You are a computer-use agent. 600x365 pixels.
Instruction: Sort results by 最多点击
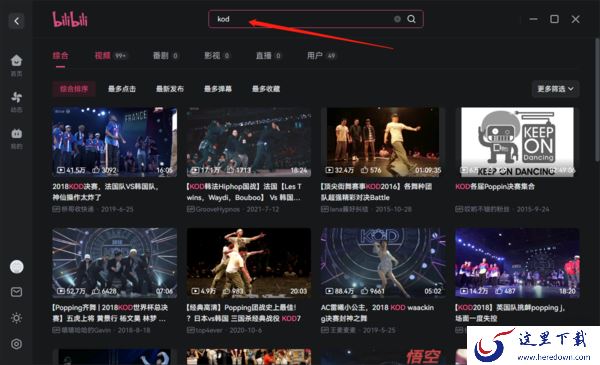[122, 89]
